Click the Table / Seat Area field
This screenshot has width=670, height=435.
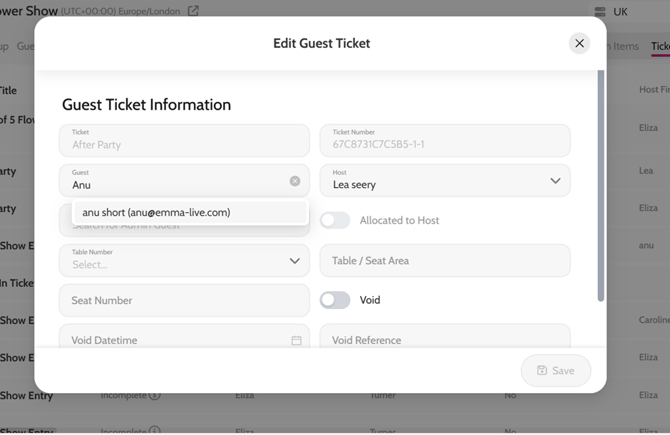pyautogui.click(x=445, y=261)
